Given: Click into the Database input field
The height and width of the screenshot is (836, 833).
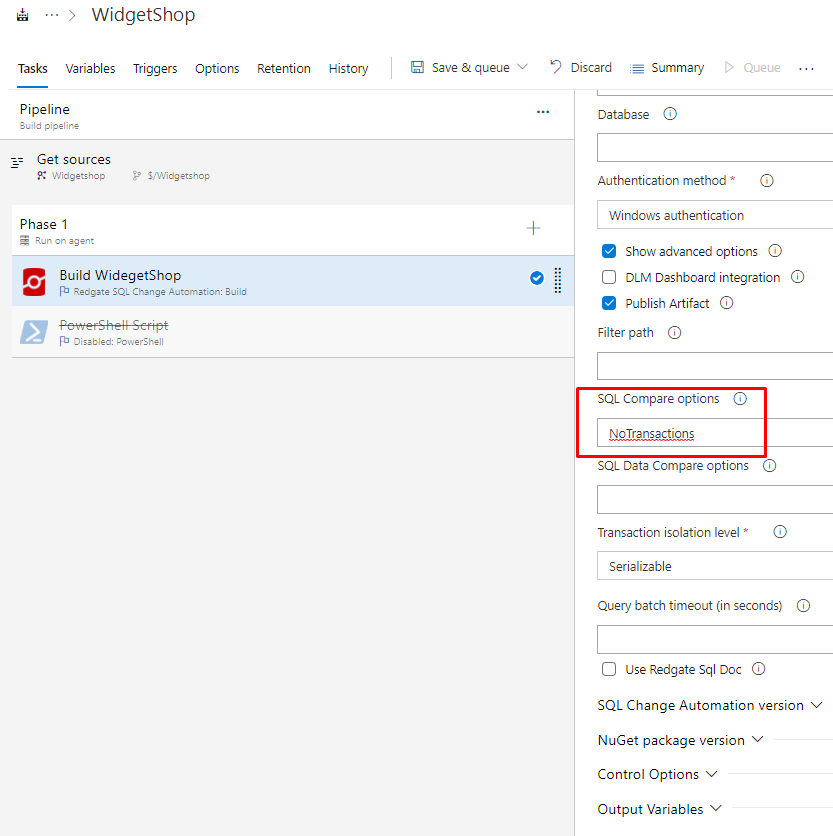Looking at the screenshot, I should coord(715,148).
